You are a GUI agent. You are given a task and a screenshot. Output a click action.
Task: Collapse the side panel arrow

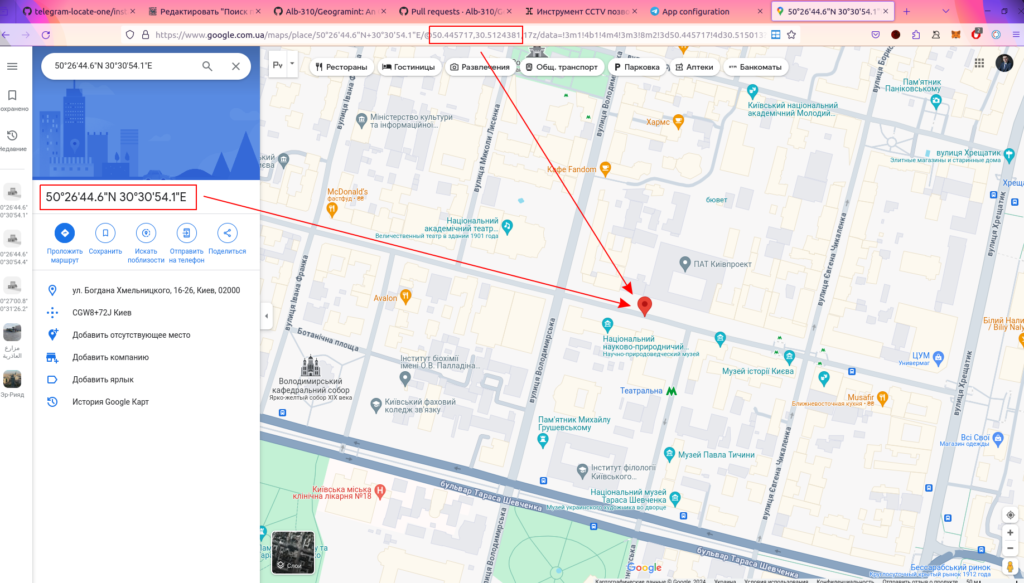[x=266, y=316]
